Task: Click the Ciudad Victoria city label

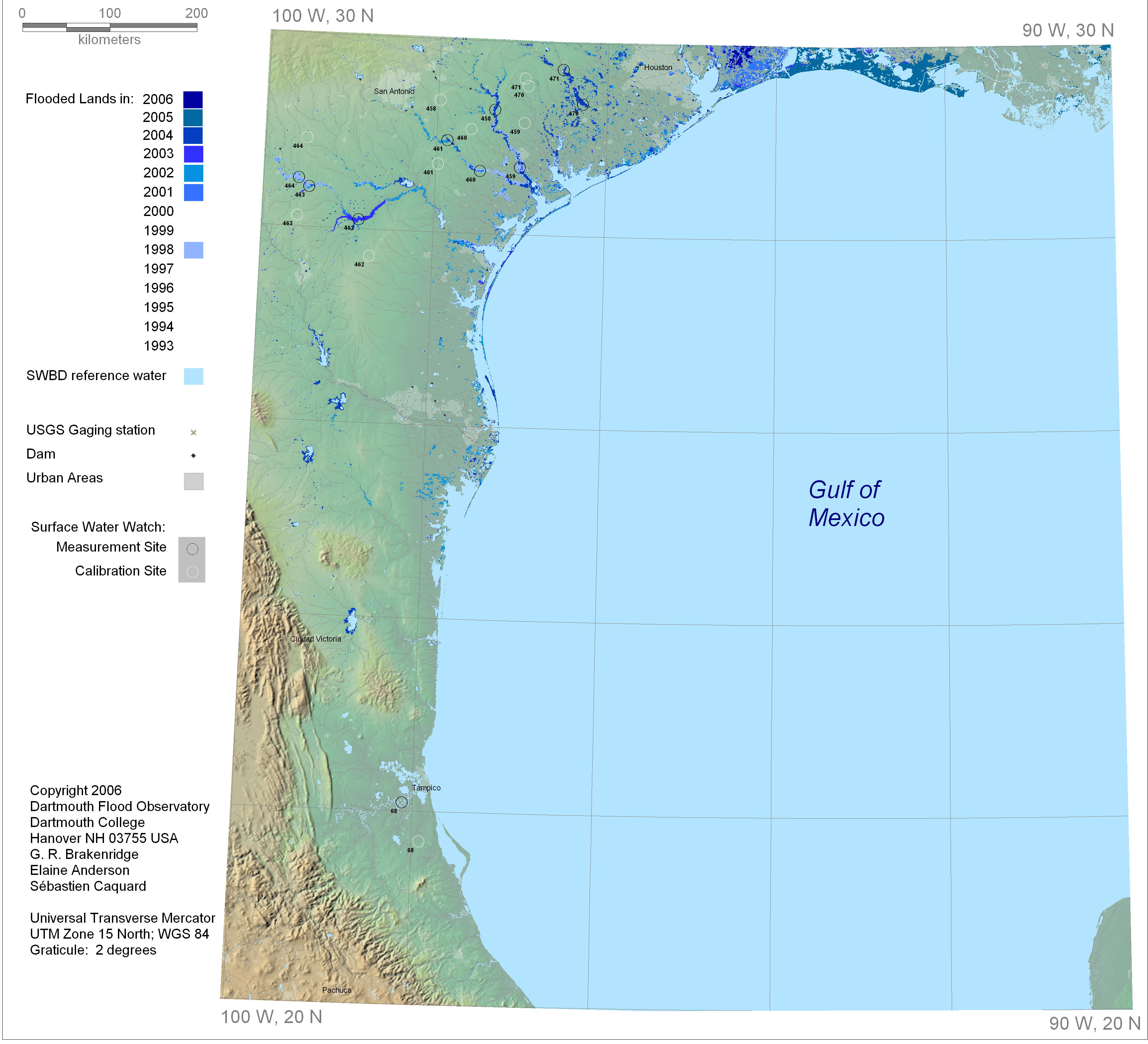Action: click(316, 639)
